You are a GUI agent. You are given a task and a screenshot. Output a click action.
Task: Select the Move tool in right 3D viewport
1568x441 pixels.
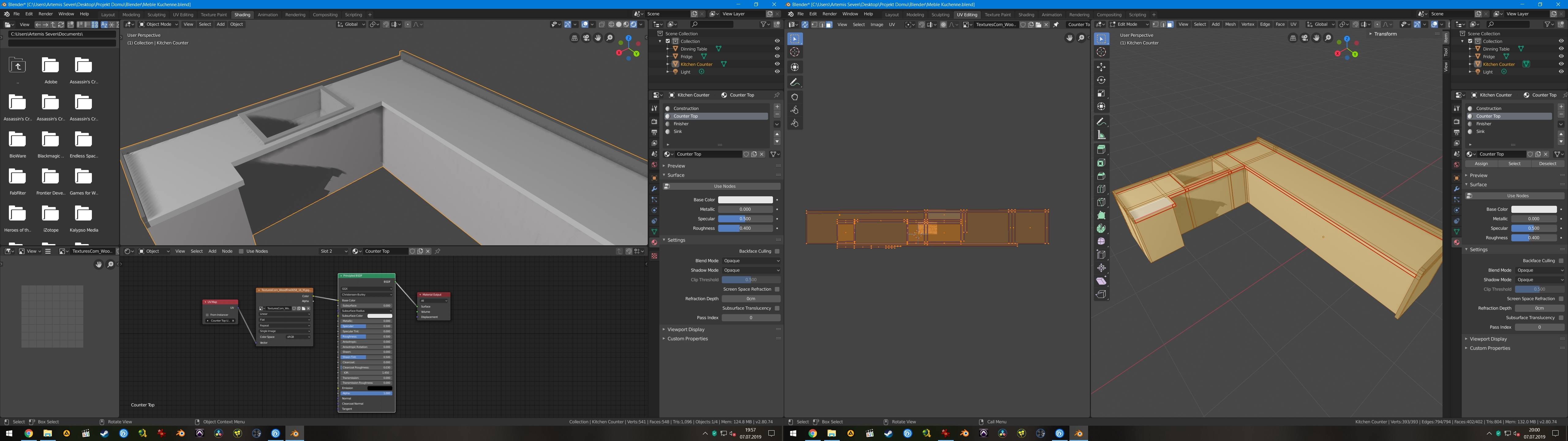coord(1101,67)
